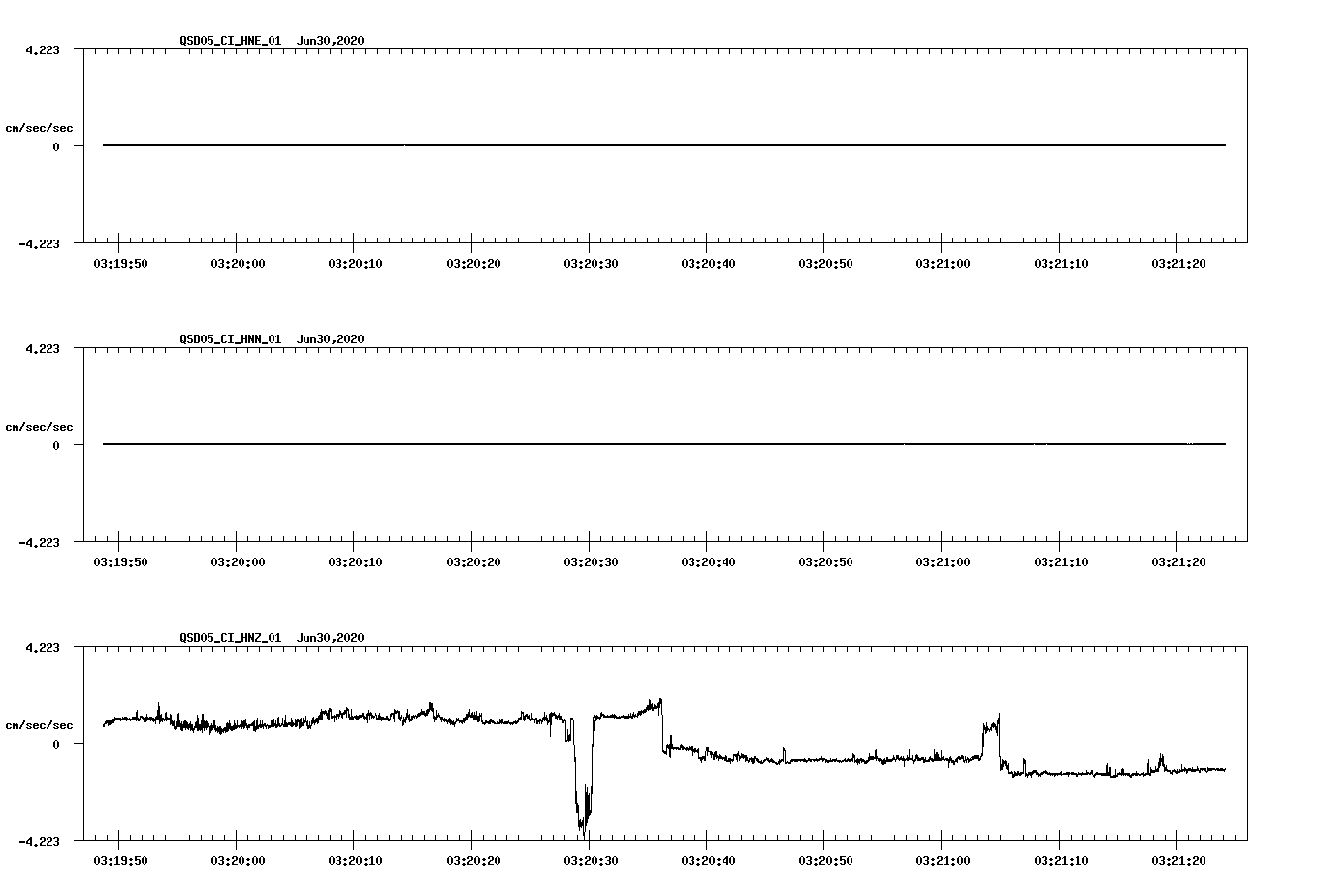
Task: Click the 03:21:20 time label under HNN plot
Action: point(1177,561)
